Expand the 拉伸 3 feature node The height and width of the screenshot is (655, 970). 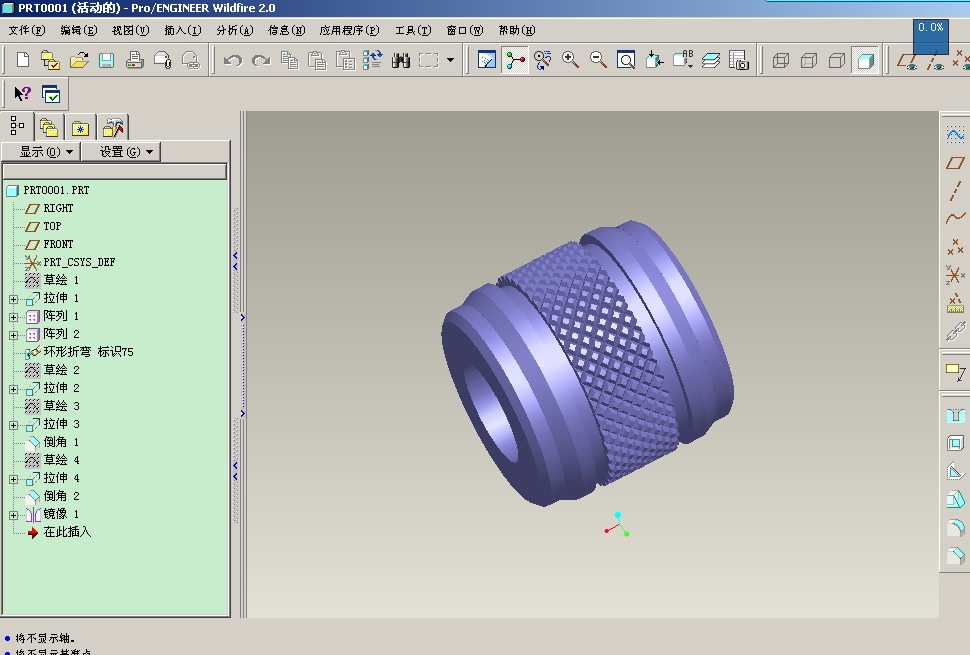coord(14,425)
